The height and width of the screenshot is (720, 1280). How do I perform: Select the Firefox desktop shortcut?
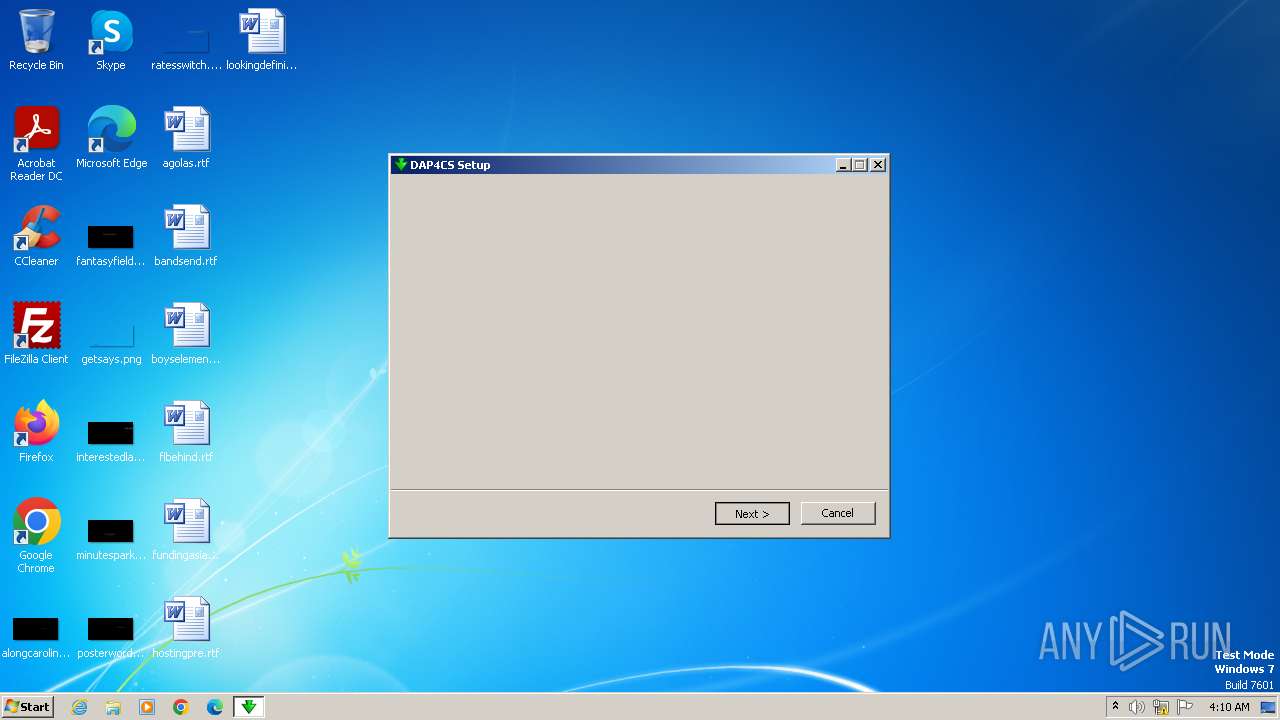click(x=36, y=432)
